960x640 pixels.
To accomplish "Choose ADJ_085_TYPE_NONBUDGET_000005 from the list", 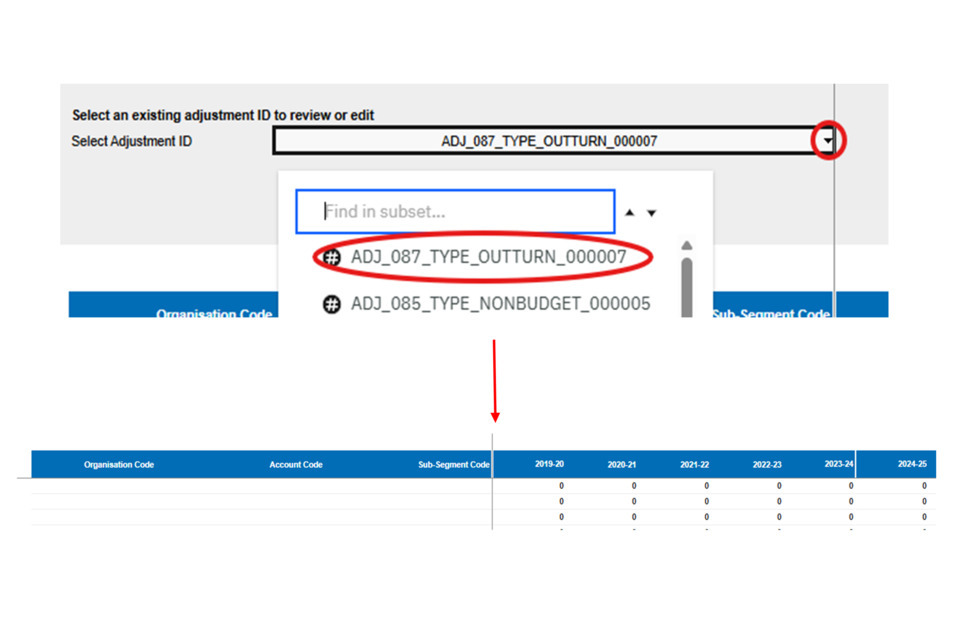I will (x=500, y=303).
